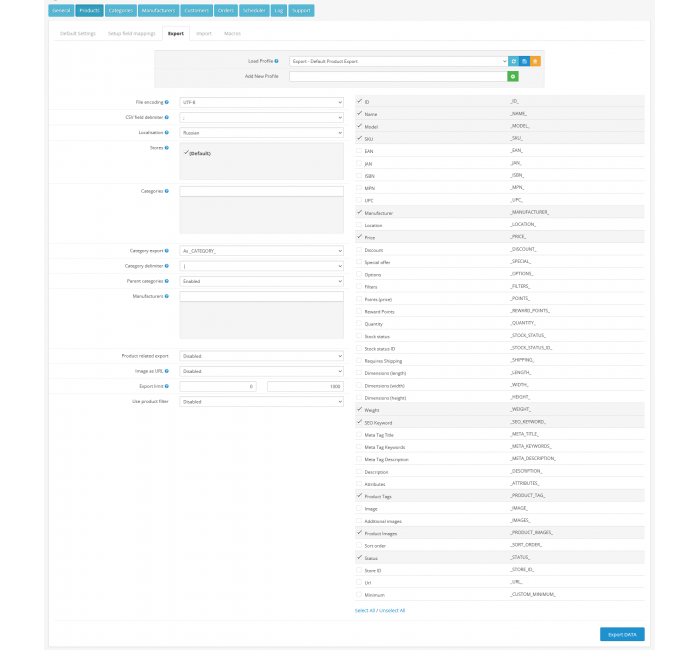Open the General top tab
This screenshot has width=700, height=650.
(61, 10)
